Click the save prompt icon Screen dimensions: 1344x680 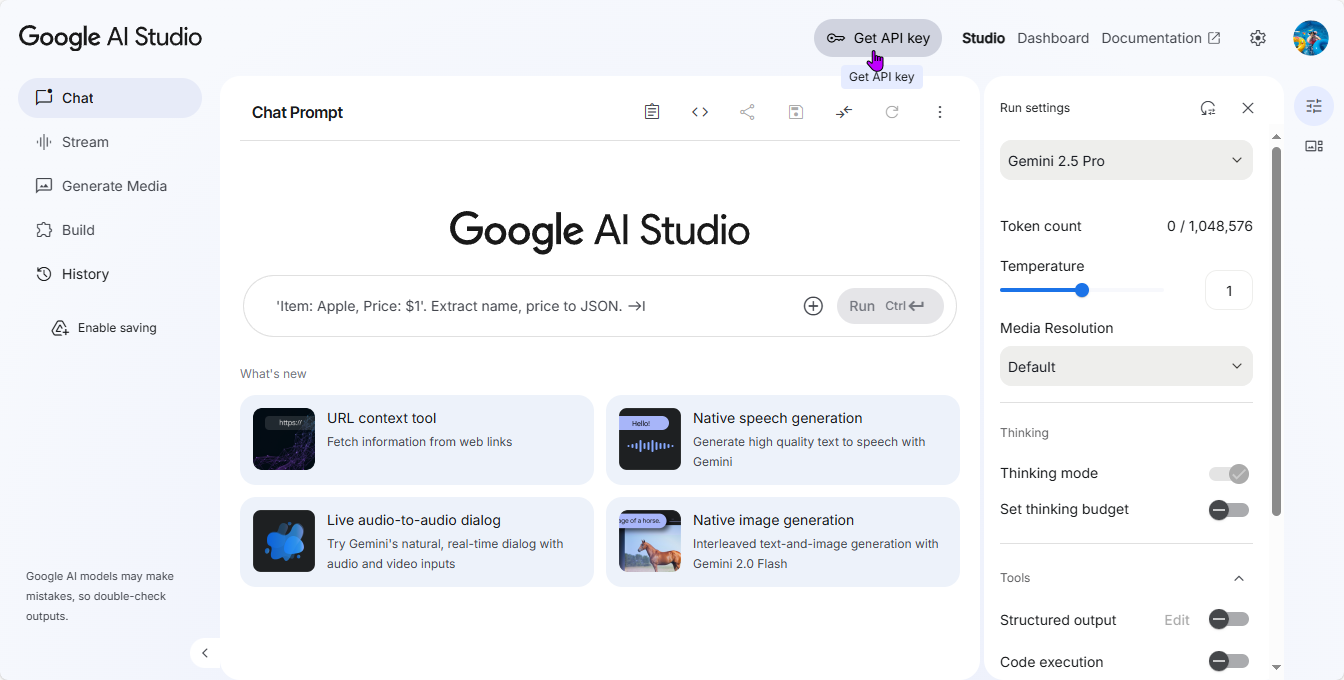tap(796, 112)
